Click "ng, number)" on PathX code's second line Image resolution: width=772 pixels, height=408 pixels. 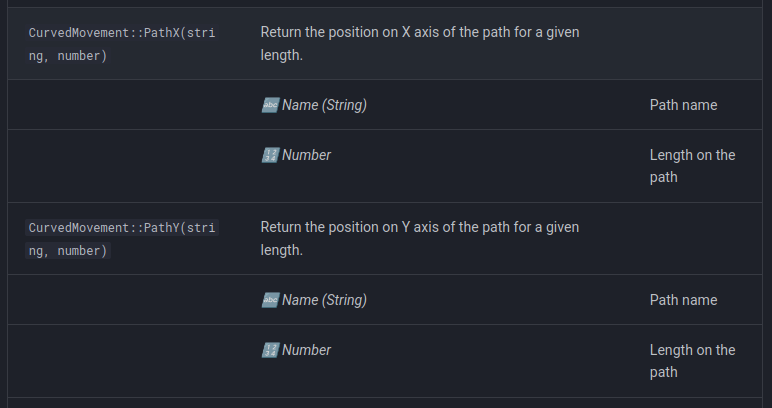coord(68,56)
